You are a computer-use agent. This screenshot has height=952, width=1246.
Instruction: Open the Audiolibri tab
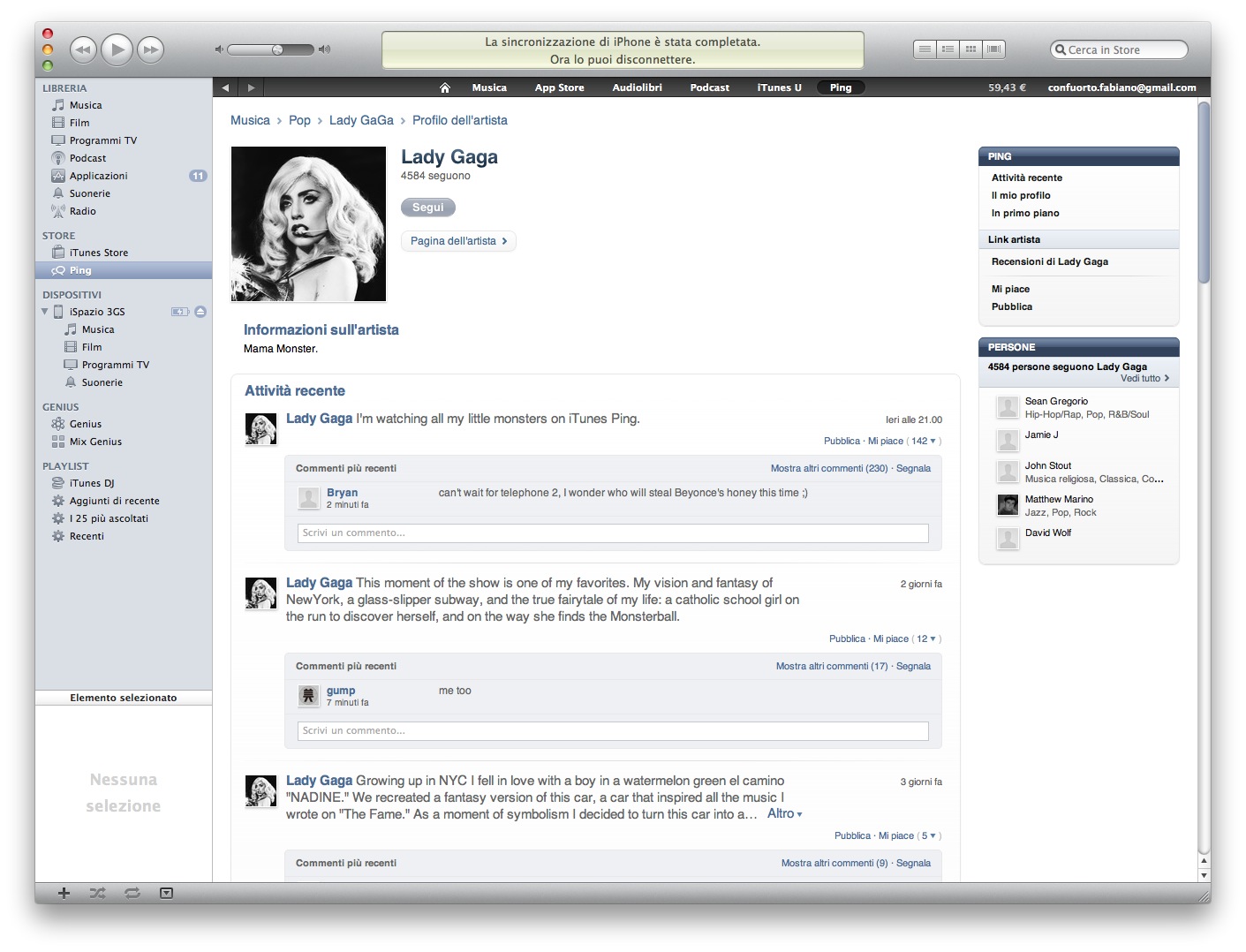638,87
